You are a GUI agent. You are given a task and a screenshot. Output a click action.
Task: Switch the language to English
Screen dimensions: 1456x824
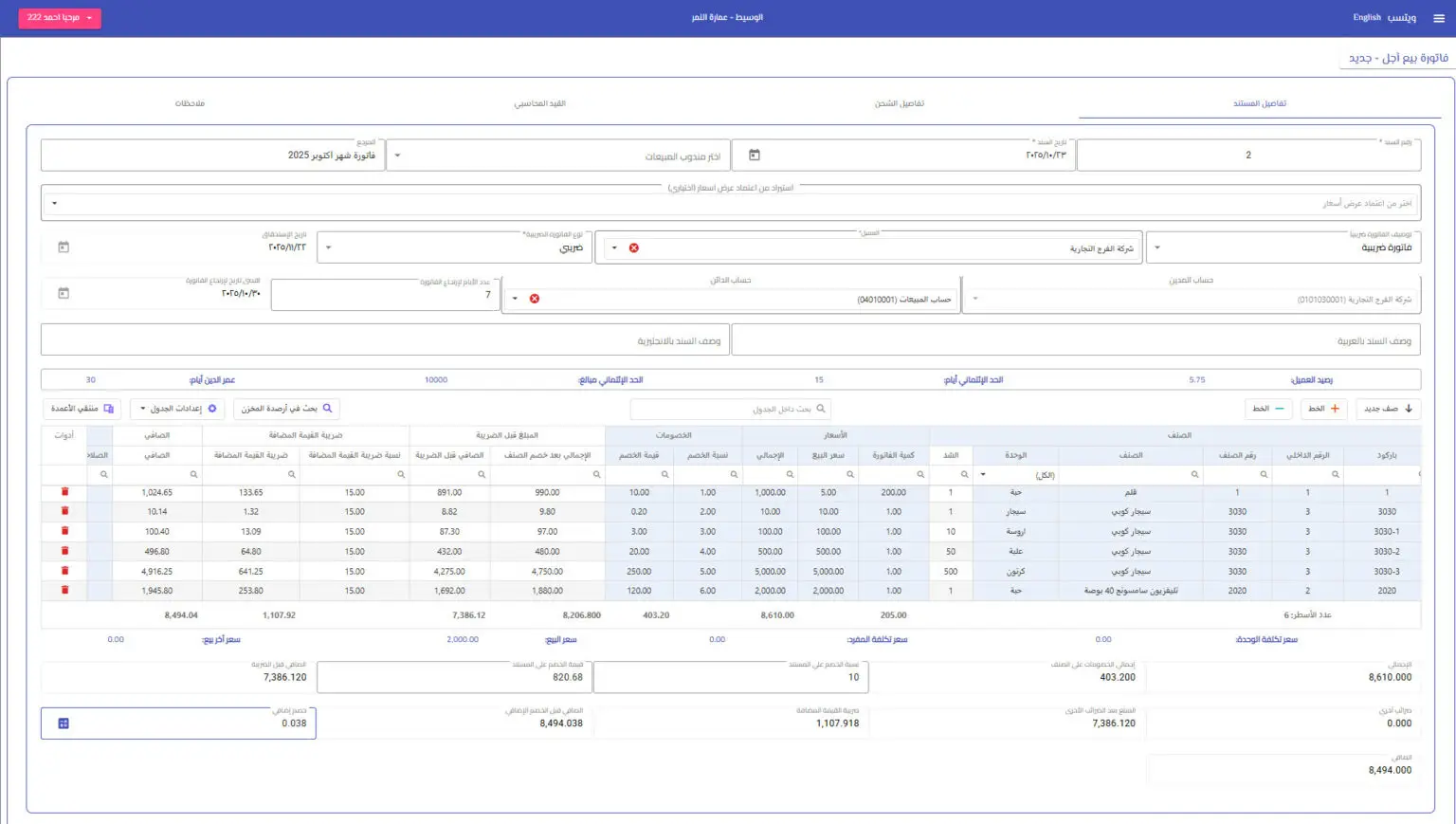pyautogui.click(x=1366, y=18)
